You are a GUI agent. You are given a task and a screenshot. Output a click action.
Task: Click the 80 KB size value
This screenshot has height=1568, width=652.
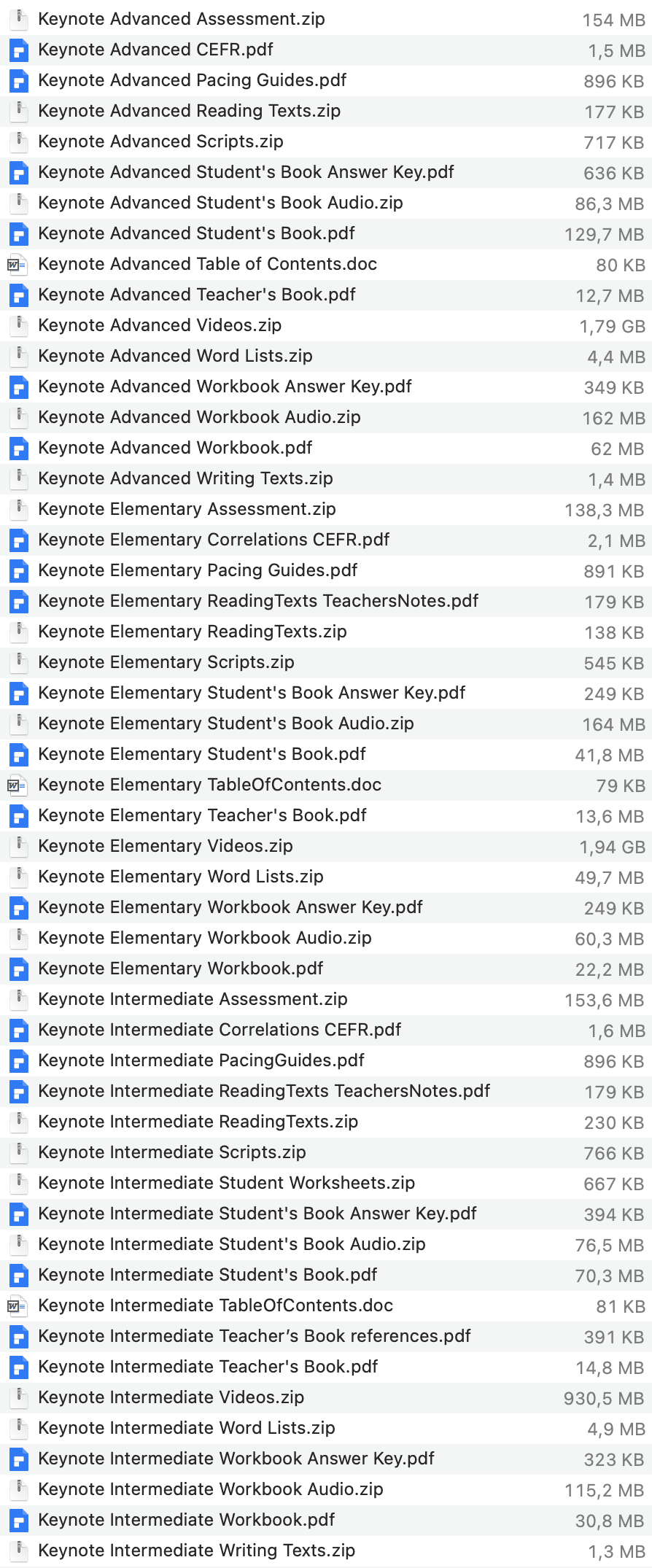click(621, 265)
